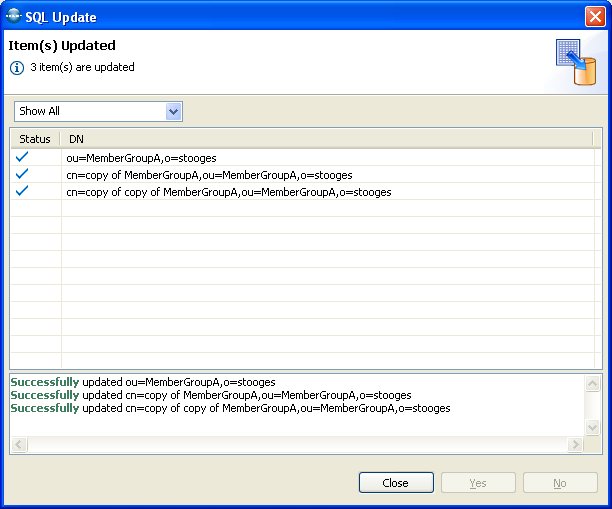Click the checkmark status for ou=MemberGroupA
Viewport: 612px width, 509px height.
23,157
